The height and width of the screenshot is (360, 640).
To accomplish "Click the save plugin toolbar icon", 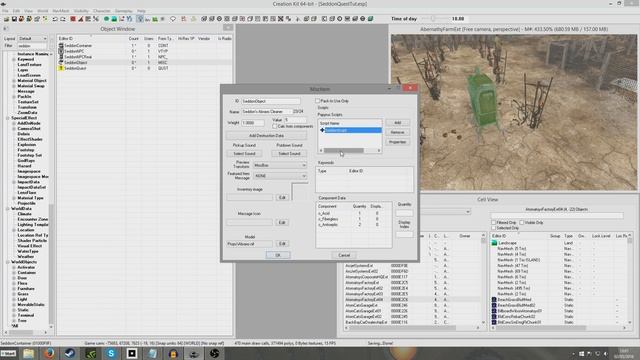I will point(14,19).
